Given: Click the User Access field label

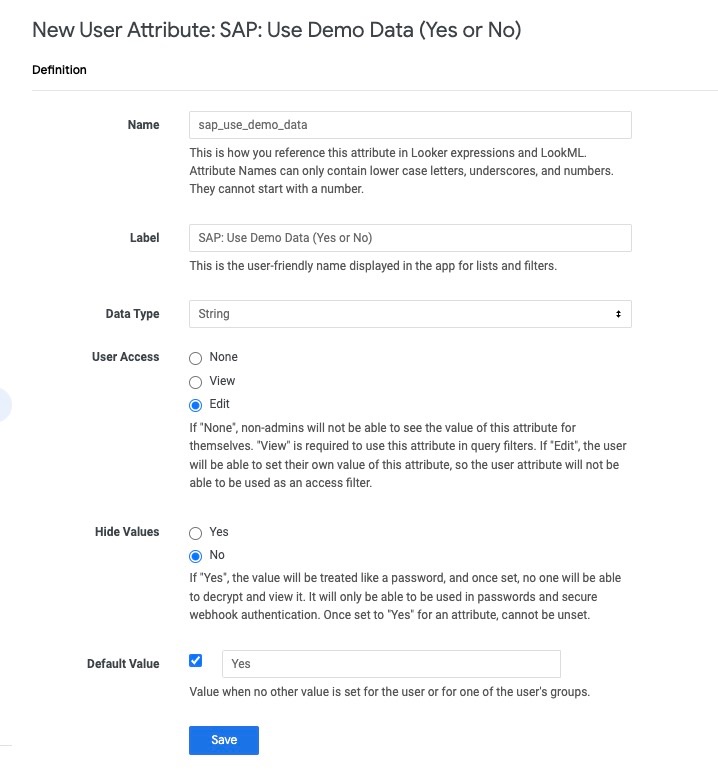Looking at the screenshot, I should [125, 357].
